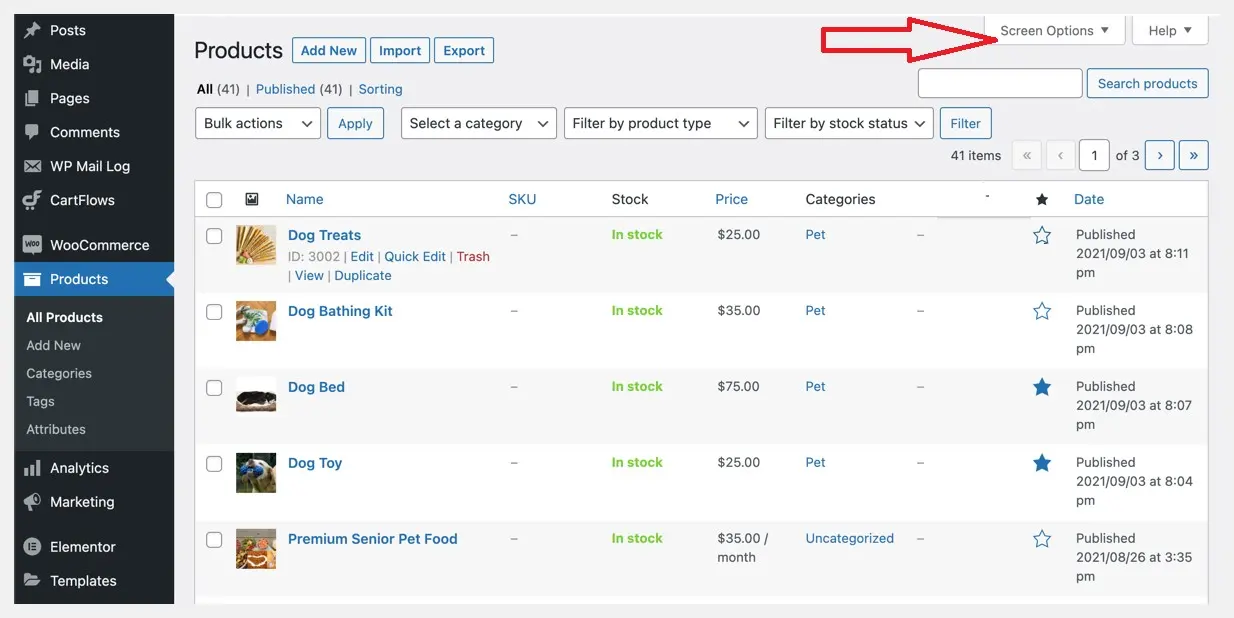Check the Dog Treats row checkbox

click(x=214, y=236)
